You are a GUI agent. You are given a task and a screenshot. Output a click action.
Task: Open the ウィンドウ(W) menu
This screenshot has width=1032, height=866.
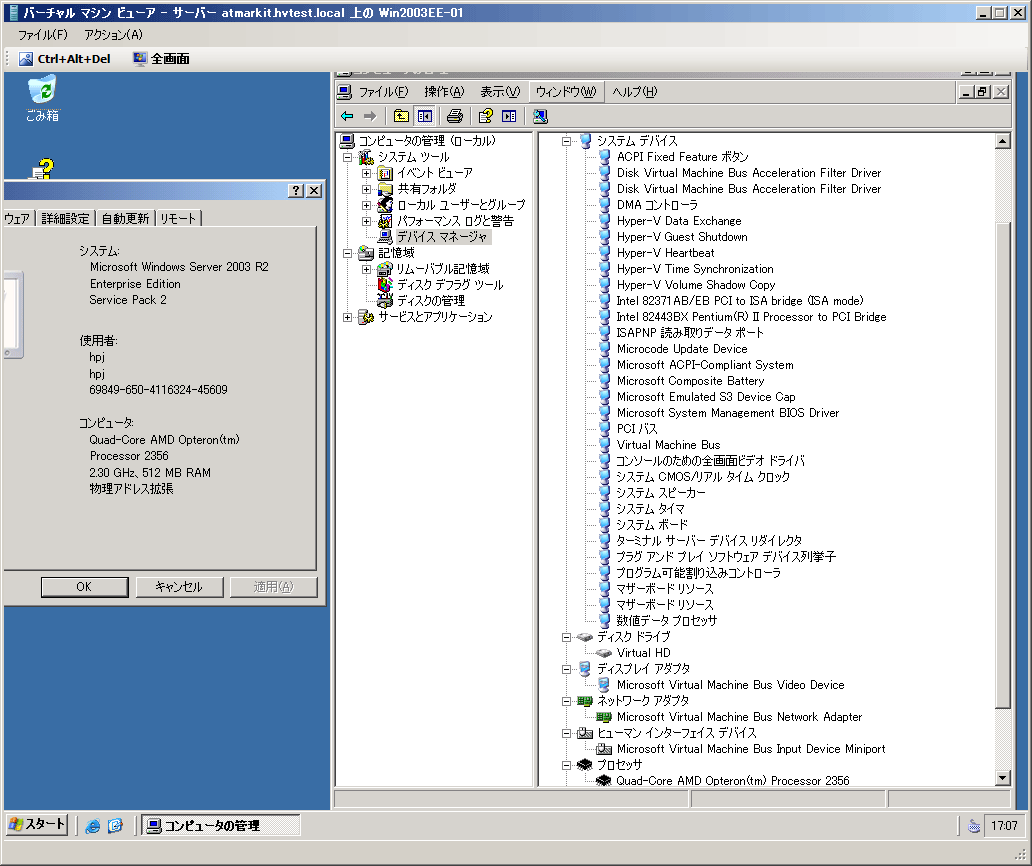565,92
